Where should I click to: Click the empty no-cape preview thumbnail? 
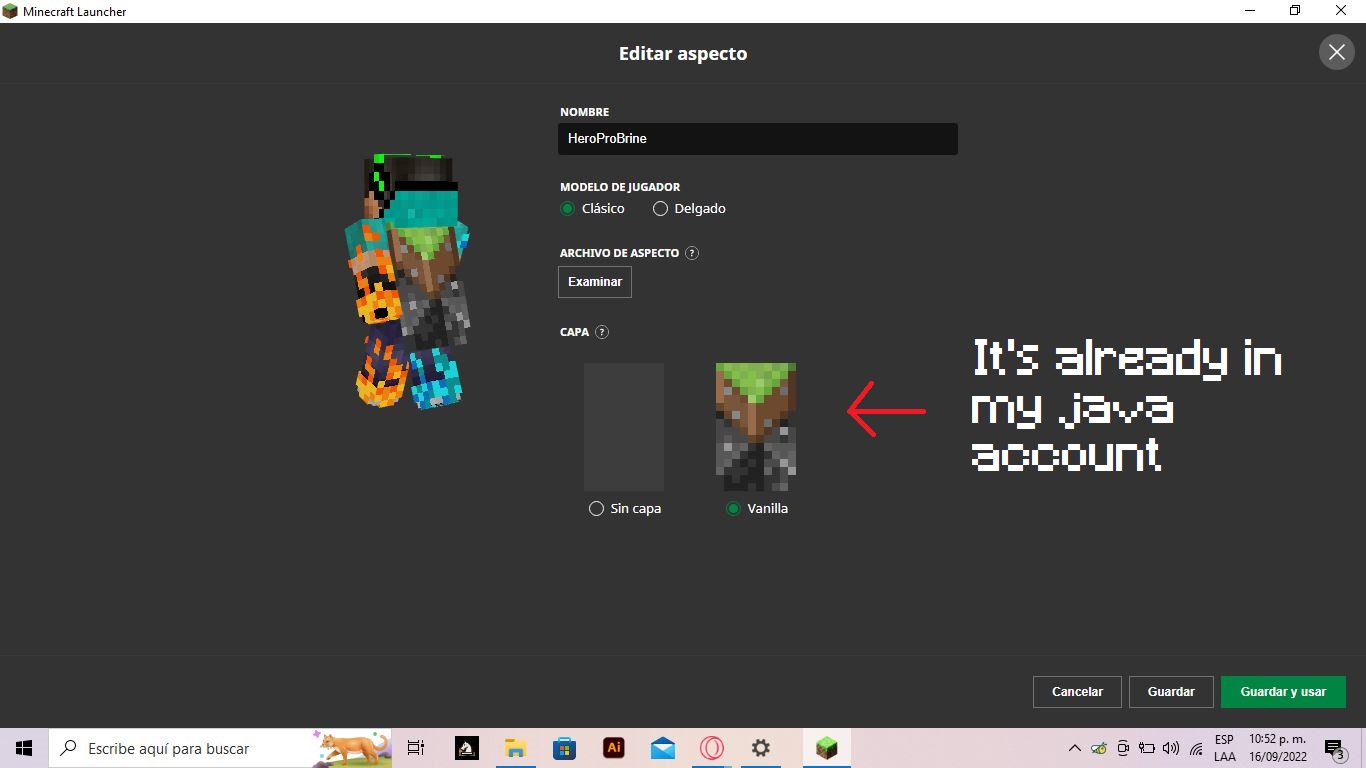624,427
